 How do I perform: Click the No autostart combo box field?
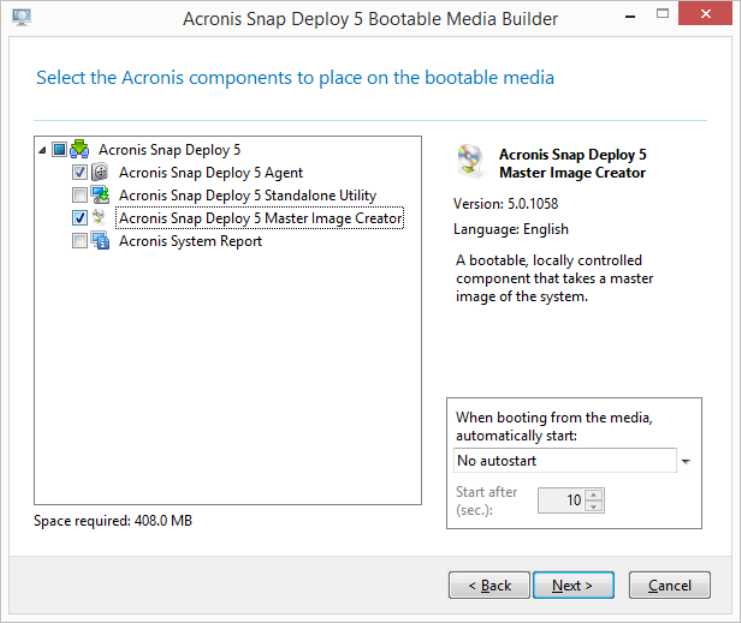point(565,460)
